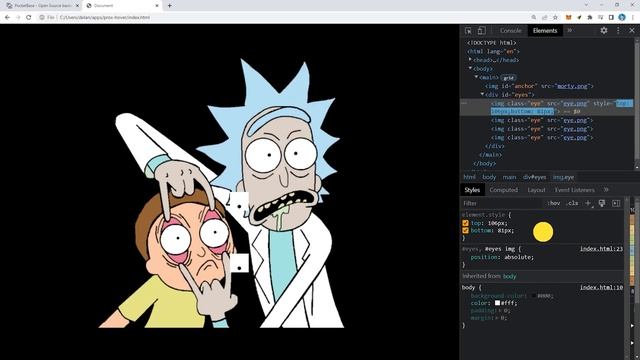Open the Layout pane tab

click(x=536, y=190)
